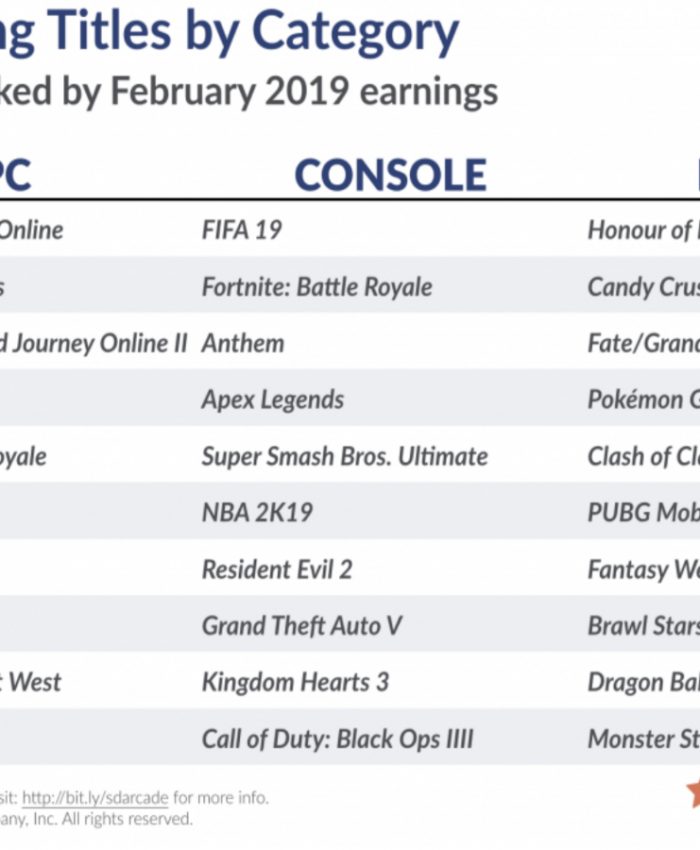The height and width of the screenshot is (850, 700).
Task: Click the Resident Evil 2 title
Action: coord(277,569)
